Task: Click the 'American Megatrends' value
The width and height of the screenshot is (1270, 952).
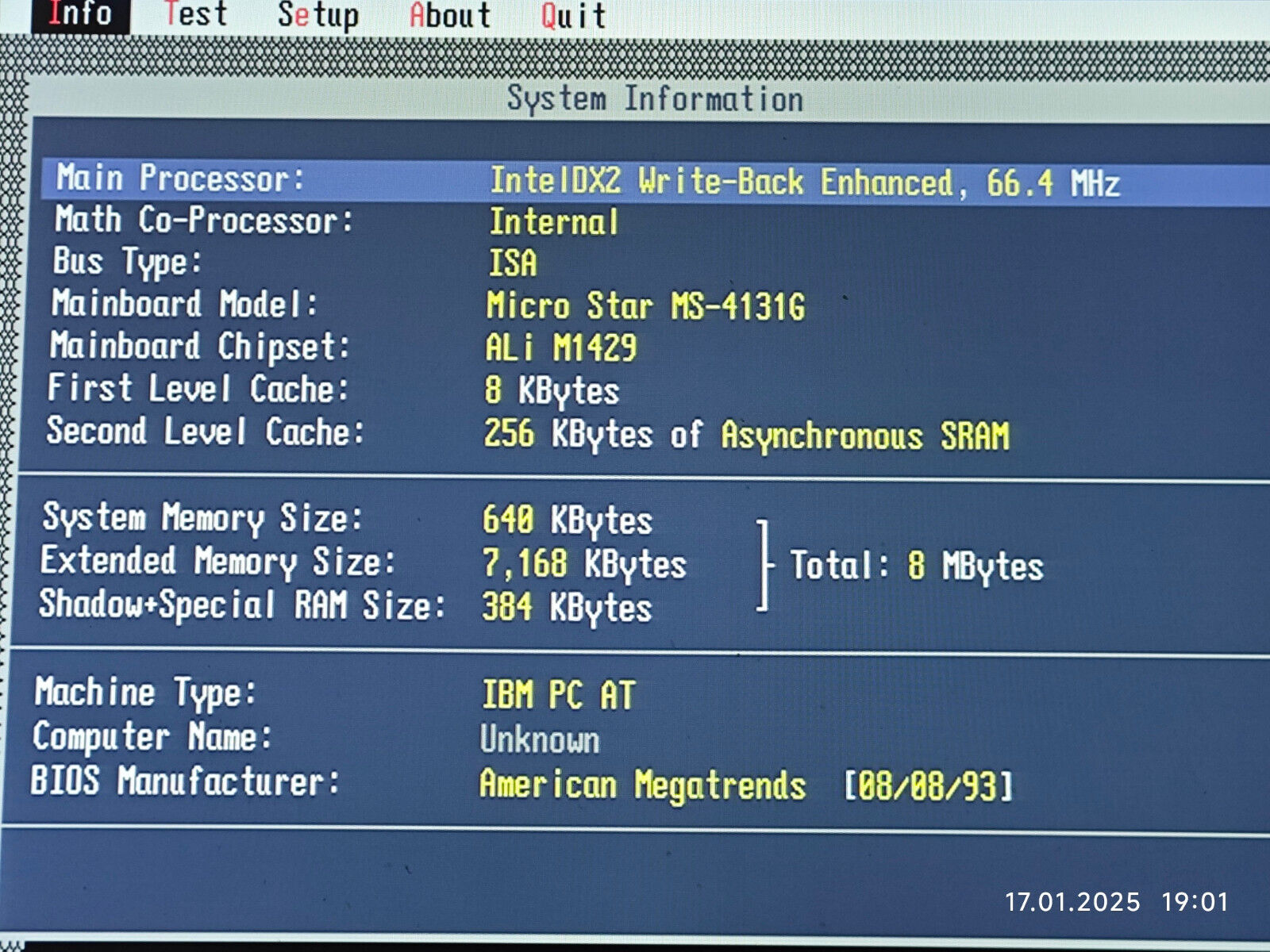Action: coord(643,785)
